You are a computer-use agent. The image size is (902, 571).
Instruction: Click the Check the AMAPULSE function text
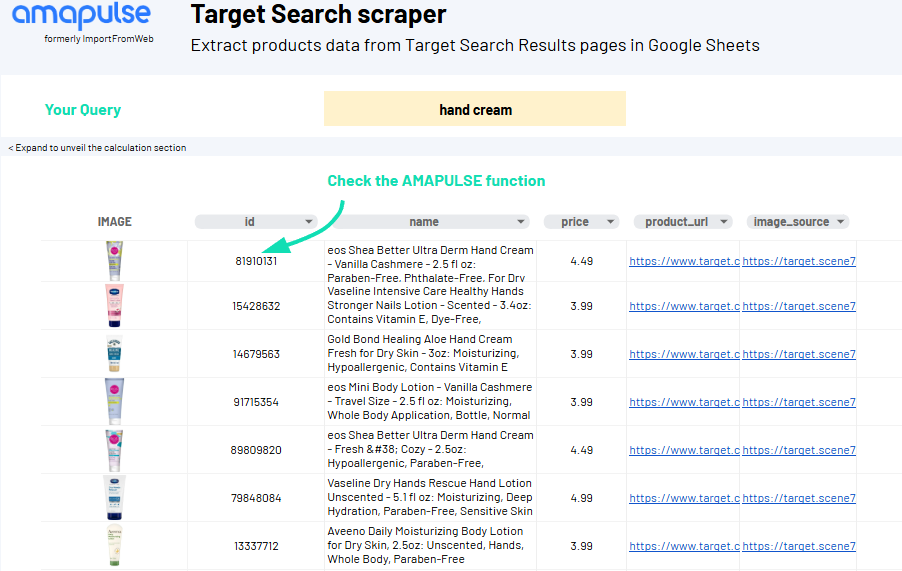point(436,181)
